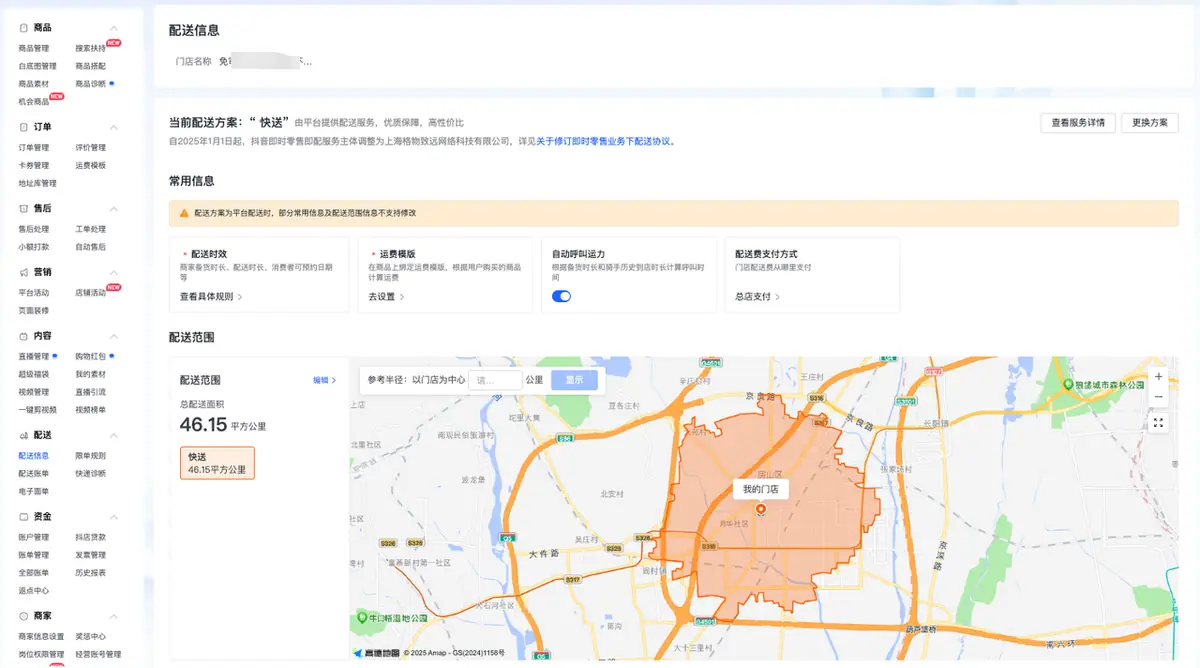Go to 地址库管理 page
The image size is (1200, 668).
(x=38, y=183)
